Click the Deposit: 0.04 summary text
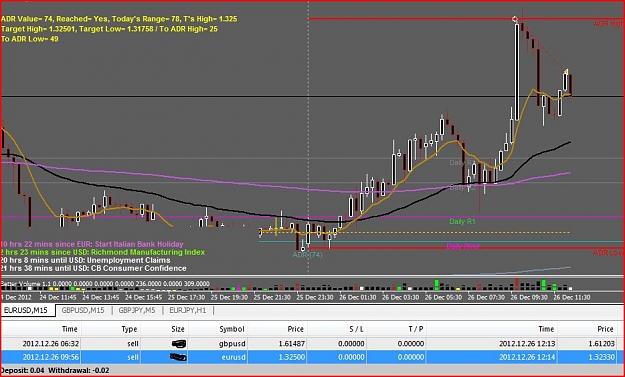 (23, 371)
